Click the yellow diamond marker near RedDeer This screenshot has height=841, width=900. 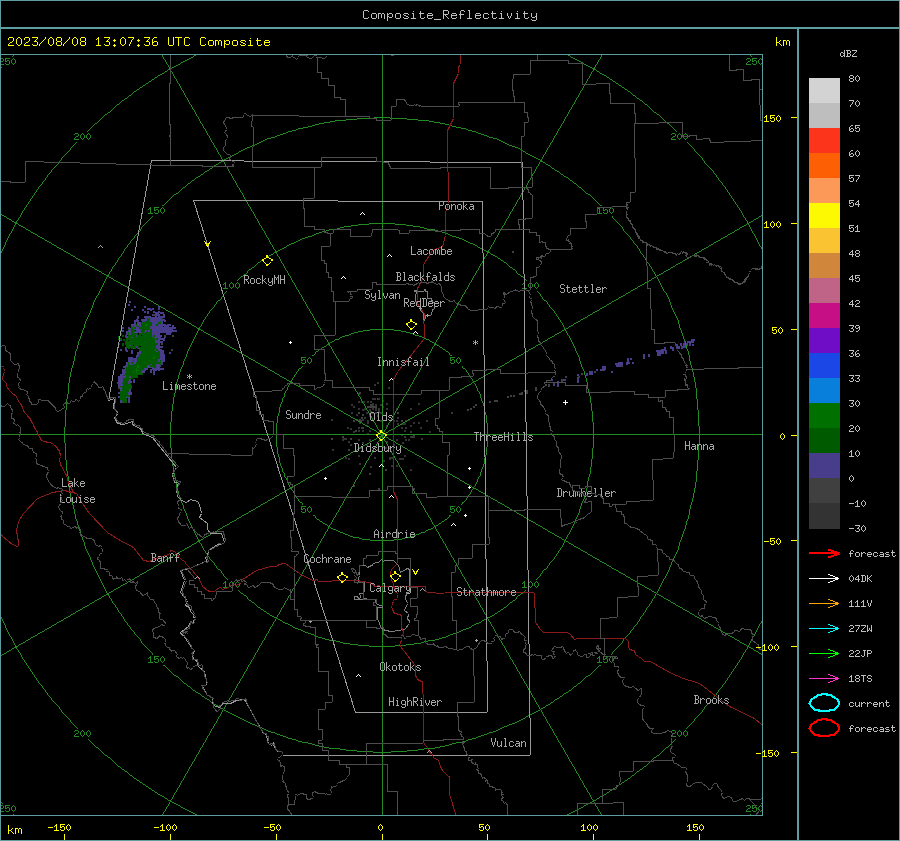click(411, 325)
